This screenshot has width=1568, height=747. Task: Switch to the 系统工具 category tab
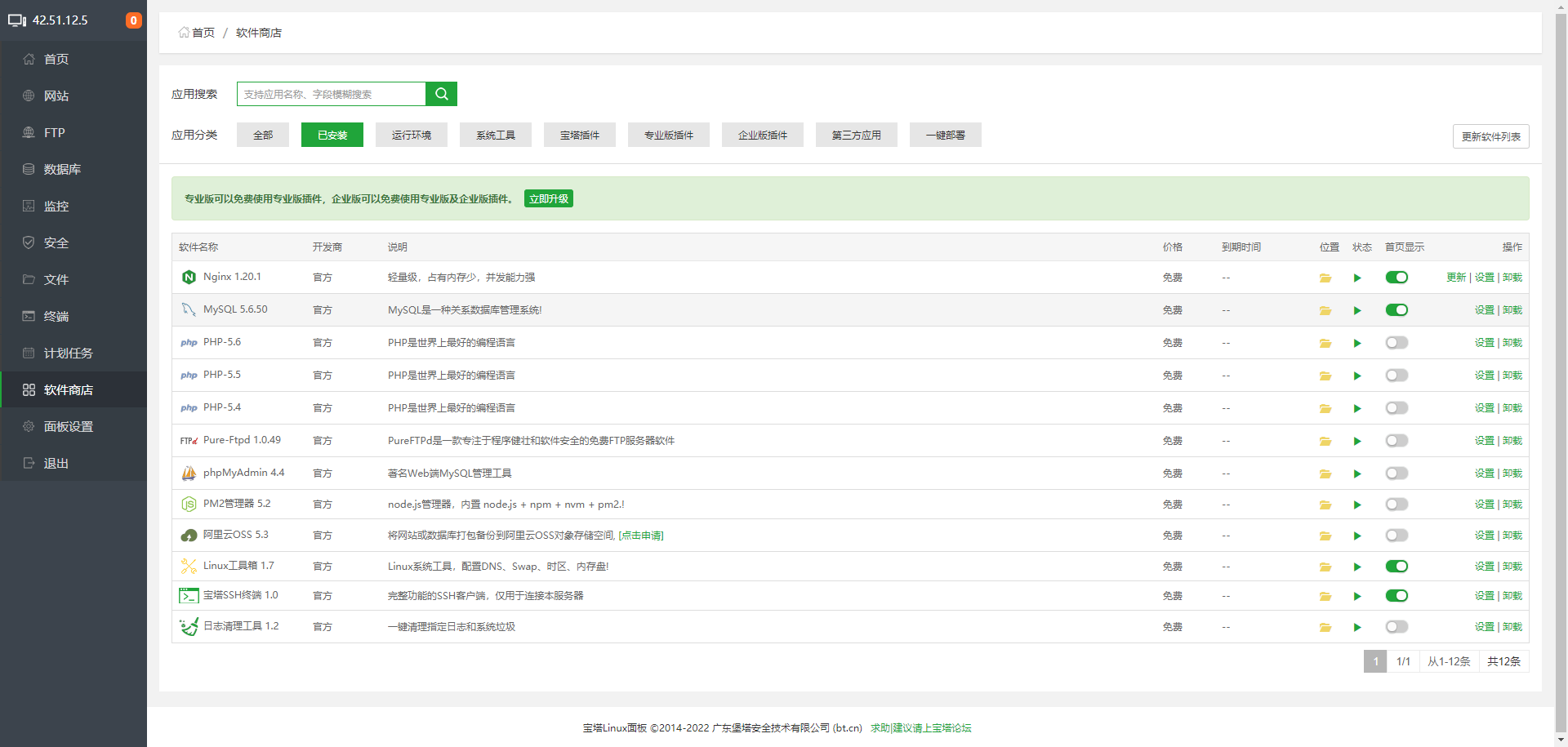pos(495,136)
